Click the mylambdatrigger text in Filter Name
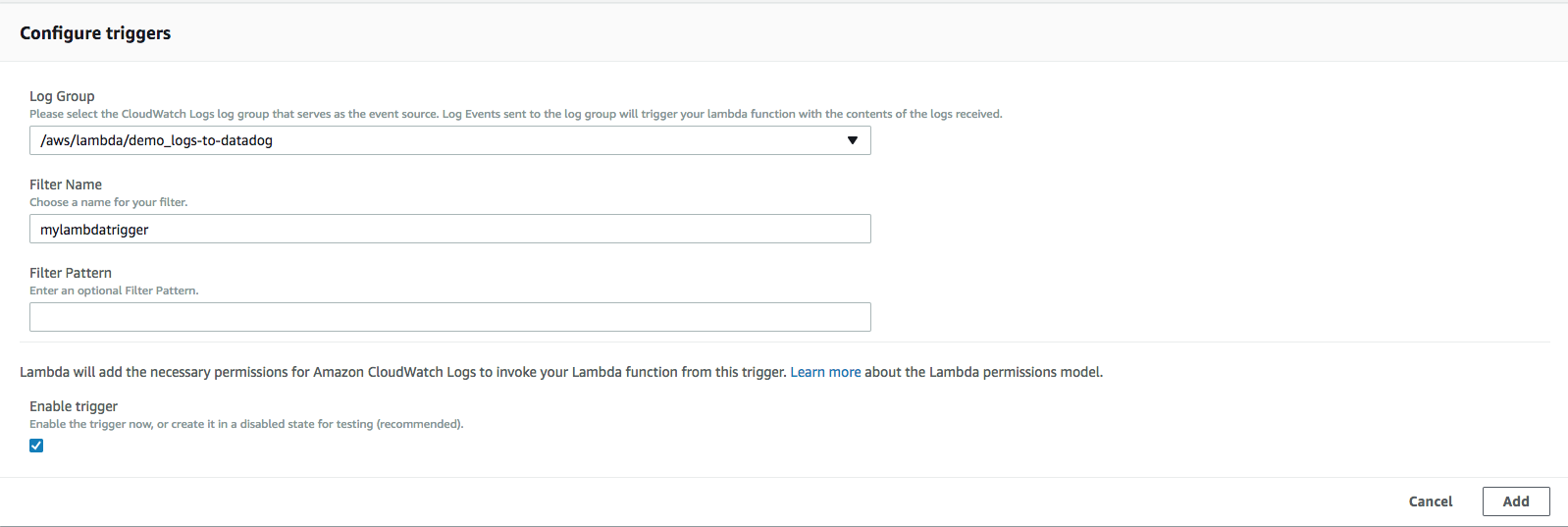 pyautogui.click(x=94, y=230)
